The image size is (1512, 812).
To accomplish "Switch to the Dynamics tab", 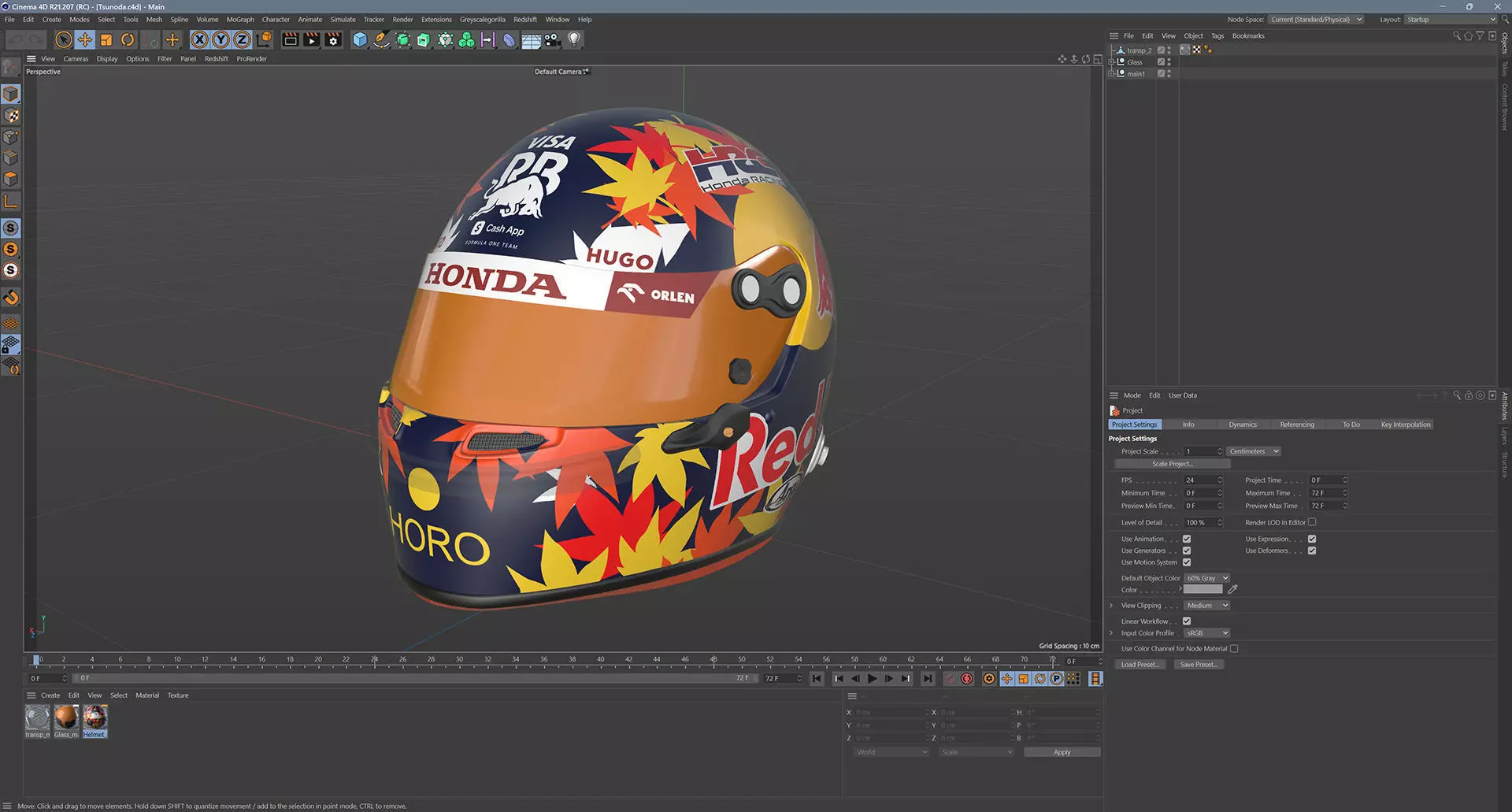I will [x=1243, y=425].
